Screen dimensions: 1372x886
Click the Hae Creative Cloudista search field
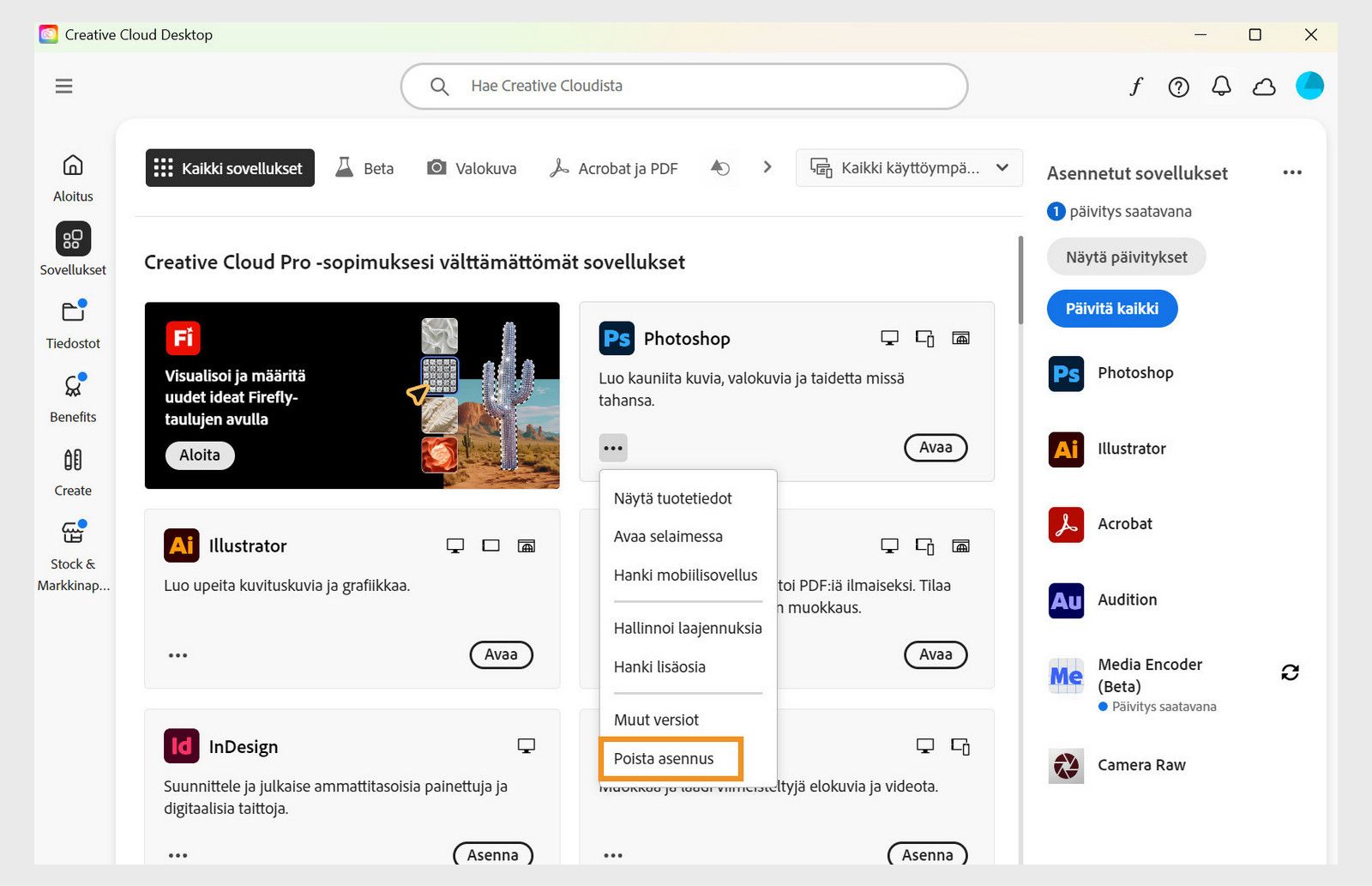coord(683,86)
